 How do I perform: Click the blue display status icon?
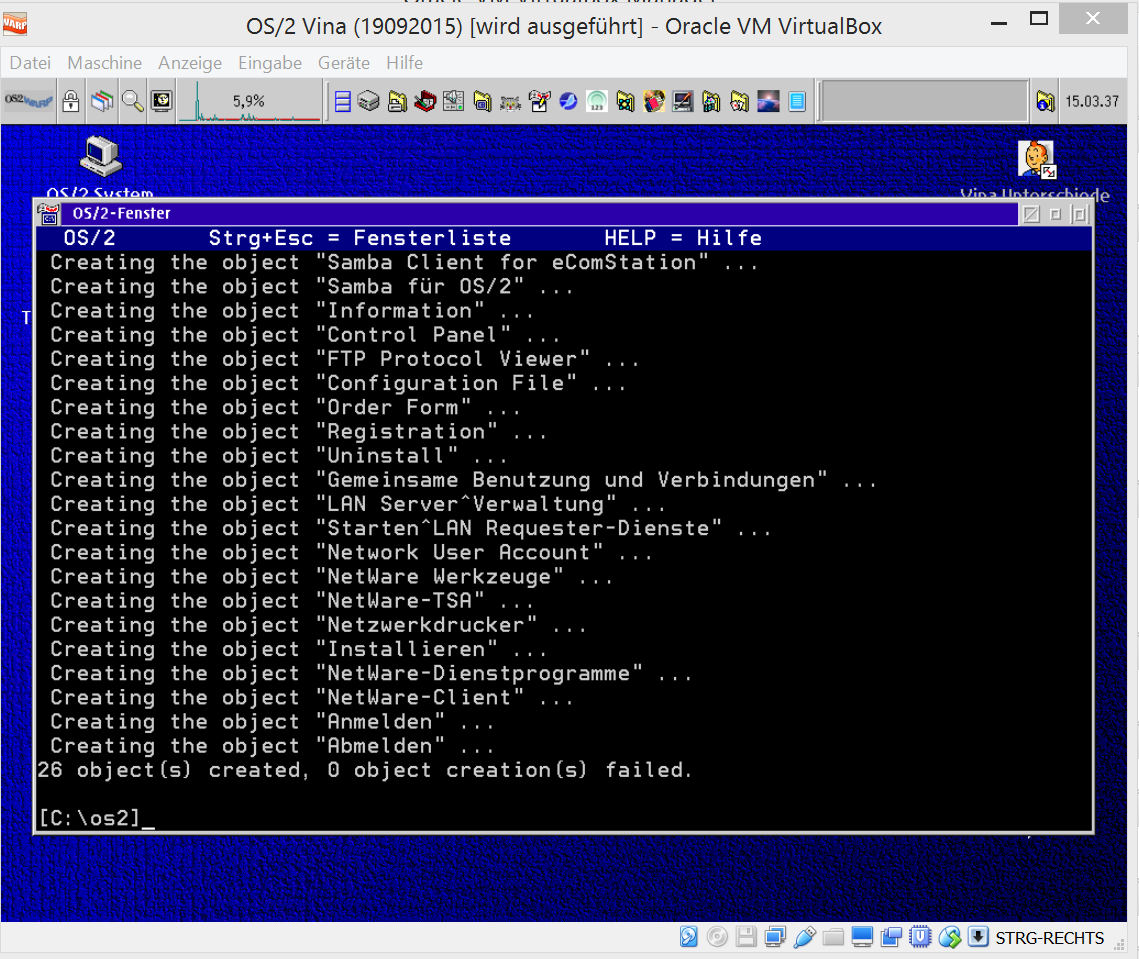click(862, 937)
